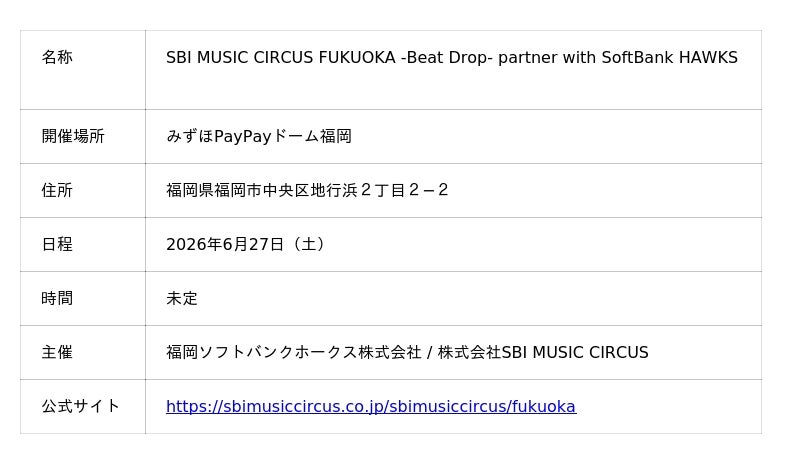Click the （土） day-of-week text
This screenshot has height=464, width=800.
click(307, 244)
